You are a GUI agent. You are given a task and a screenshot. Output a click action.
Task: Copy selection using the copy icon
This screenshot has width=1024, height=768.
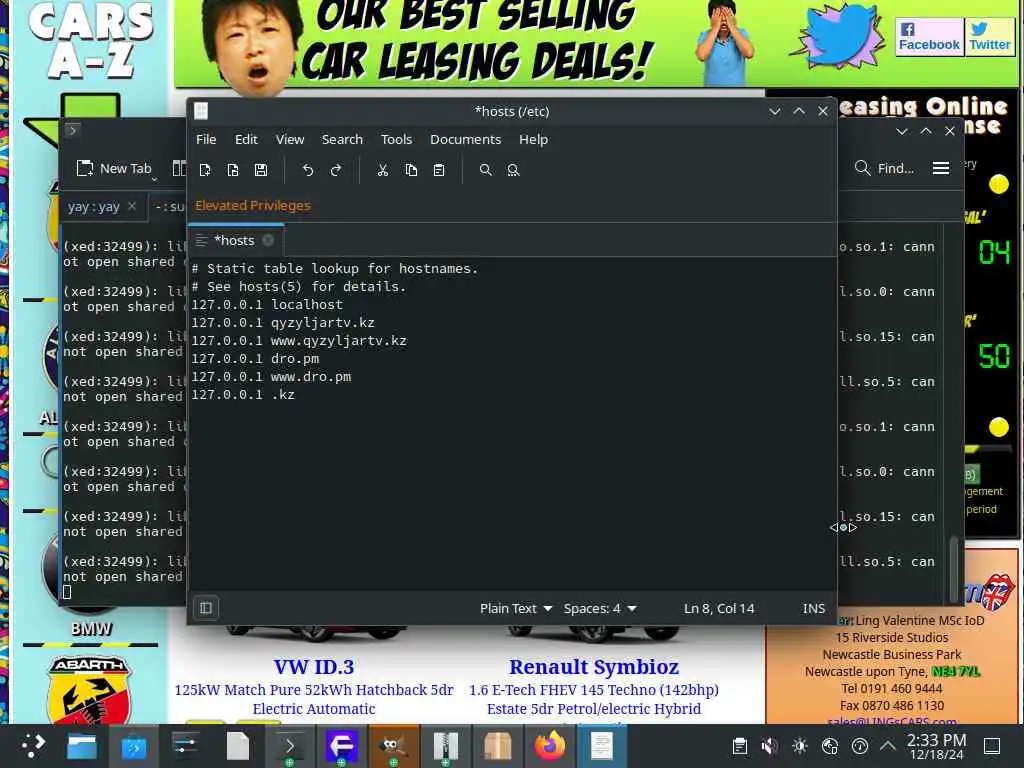click(x=411, y=170)
